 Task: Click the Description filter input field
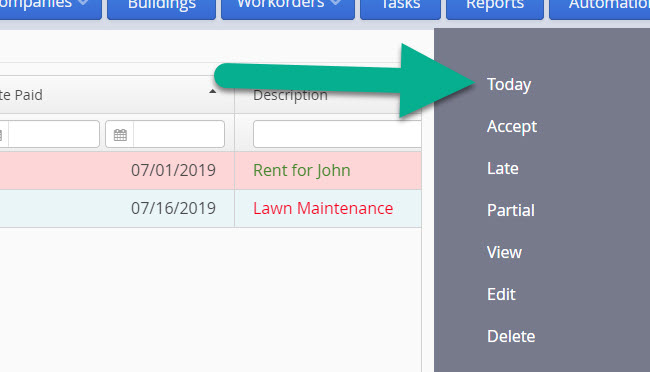[337, 134]
